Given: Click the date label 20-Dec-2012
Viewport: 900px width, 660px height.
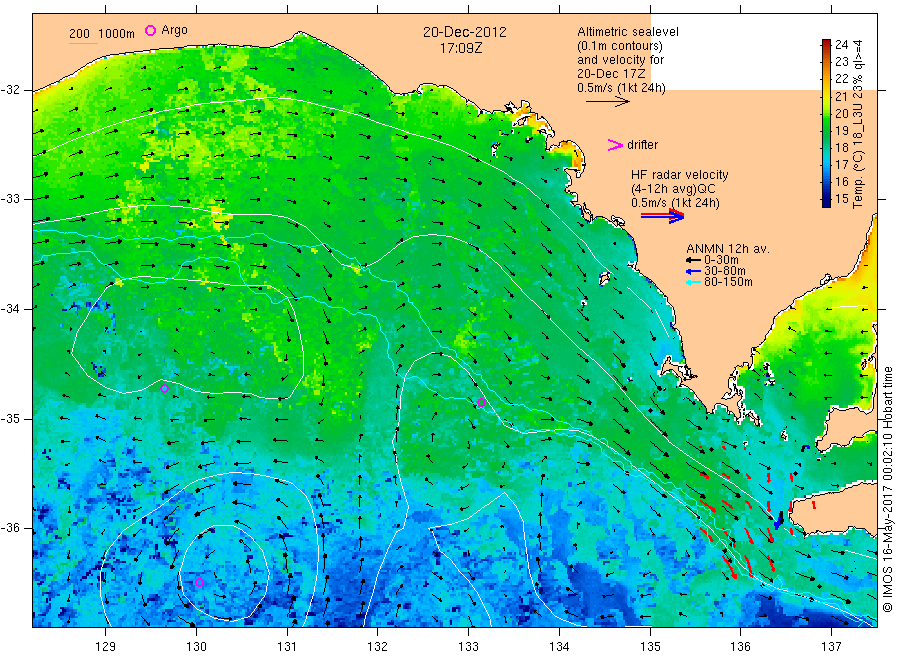Looking at the screenshot, I should (465, 32).
